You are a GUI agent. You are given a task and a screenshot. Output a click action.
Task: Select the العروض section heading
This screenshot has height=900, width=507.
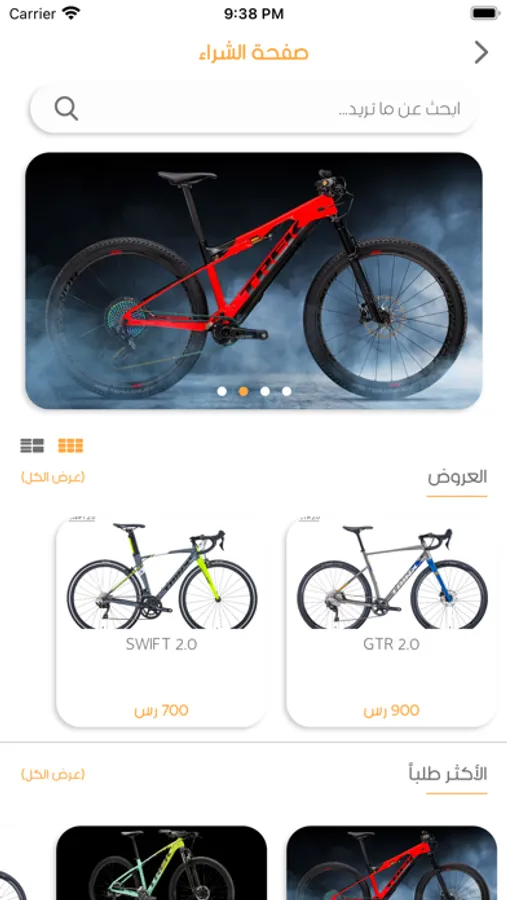tap(457, 477)
